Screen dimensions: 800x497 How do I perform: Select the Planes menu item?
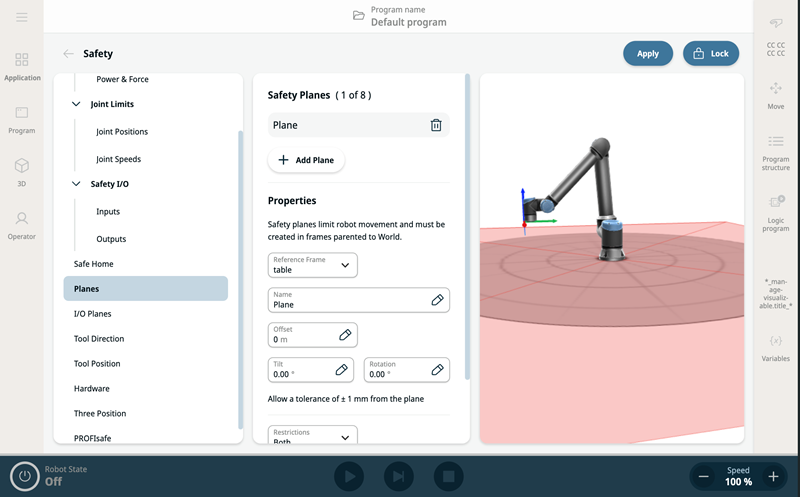click(x=145, y=288)
